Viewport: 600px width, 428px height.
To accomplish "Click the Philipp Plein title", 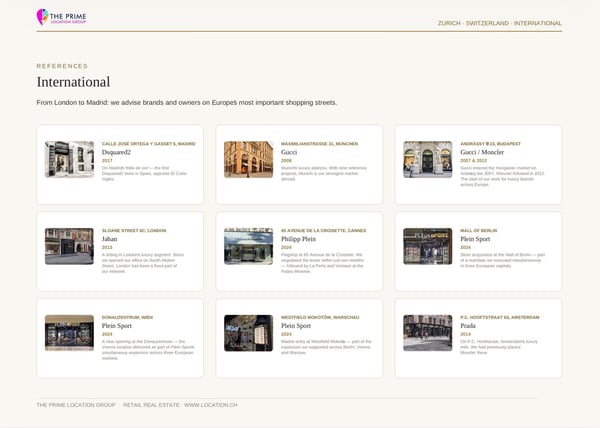I will pos(298,239).
